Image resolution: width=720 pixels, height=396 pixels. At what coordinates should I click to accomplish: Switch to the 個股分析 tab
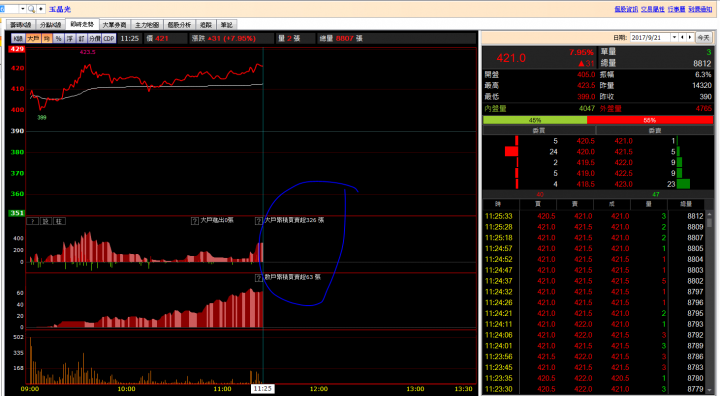coord(179,25)
